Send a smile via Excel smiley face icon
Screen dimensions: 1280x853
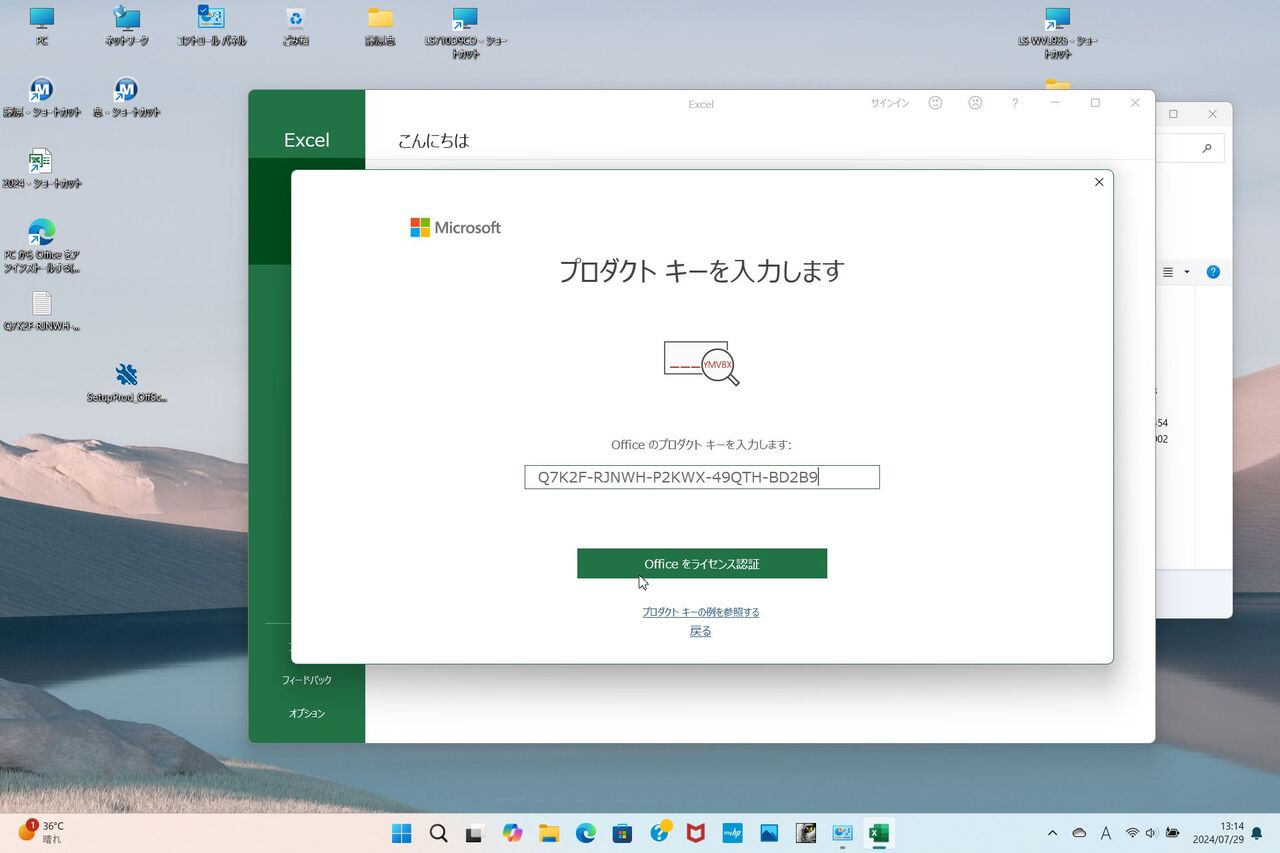coord(935,103)
